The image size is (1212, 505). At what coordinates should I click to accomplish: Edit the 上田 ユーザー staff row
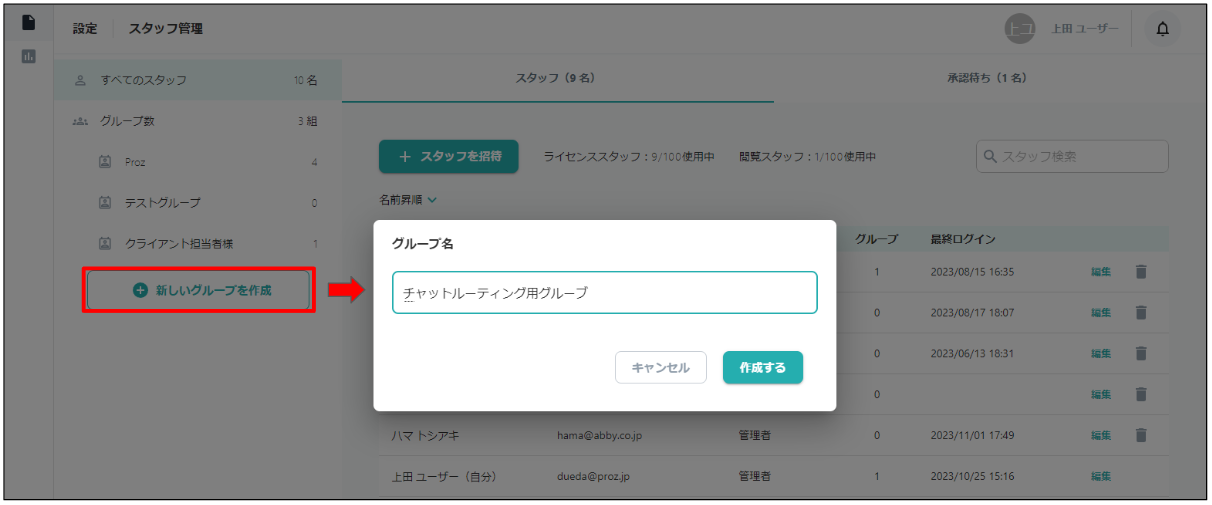(x=1101, y=476)
